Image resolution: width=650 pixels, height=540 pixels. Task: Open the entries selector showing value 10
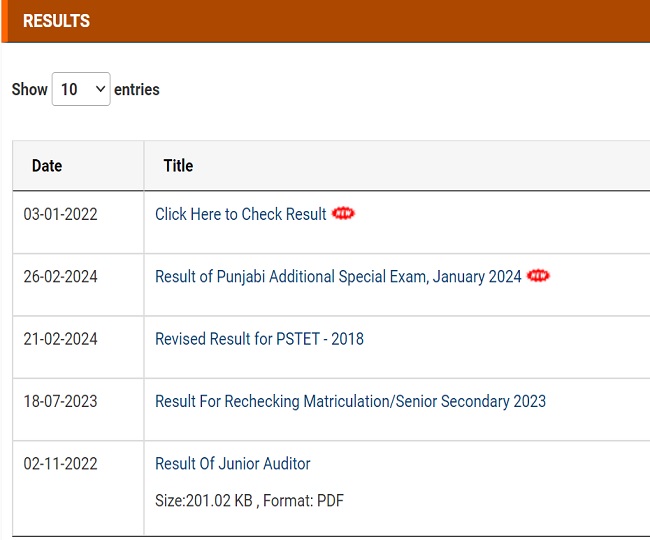81,89
